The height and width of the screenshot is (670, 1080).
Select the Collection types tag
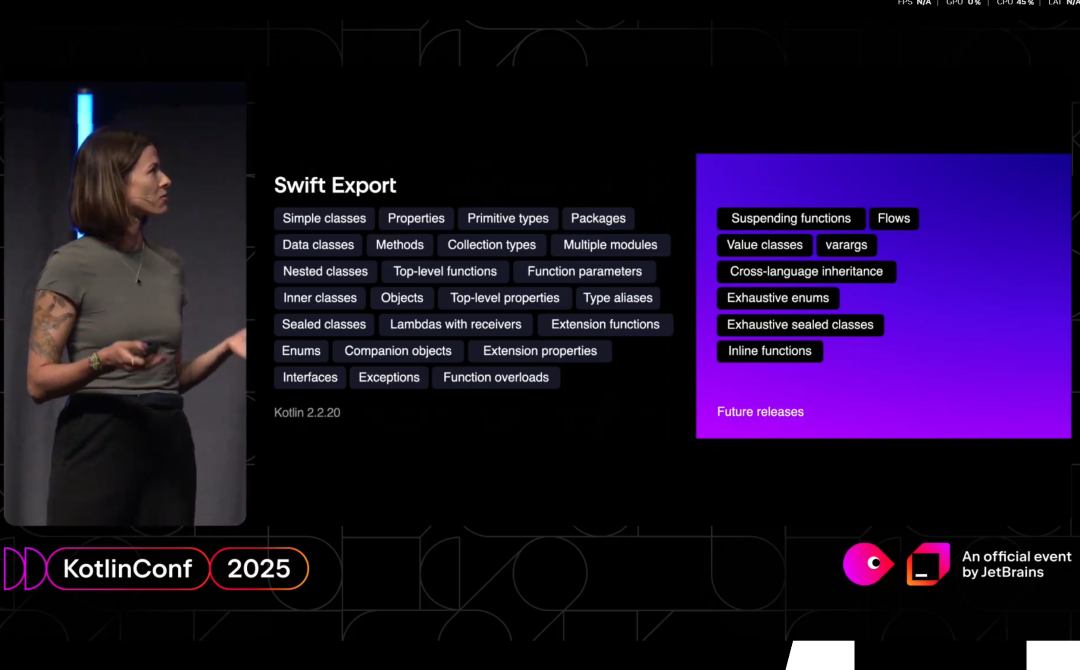point(492,245)
